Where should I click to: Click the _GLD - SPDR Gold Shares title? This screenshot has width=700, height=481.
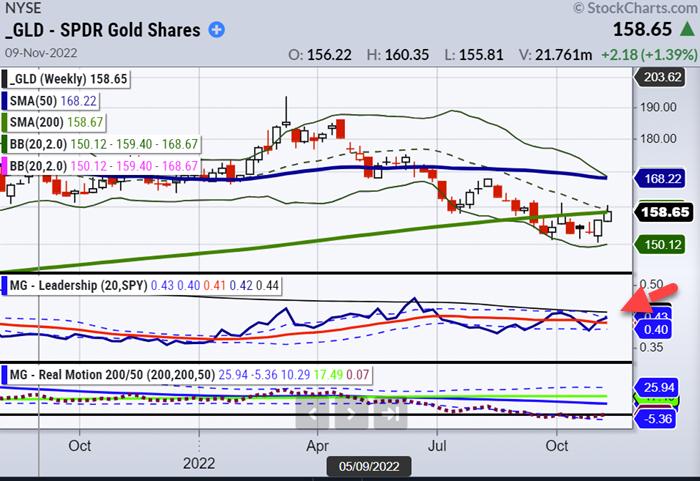[101, 30]
